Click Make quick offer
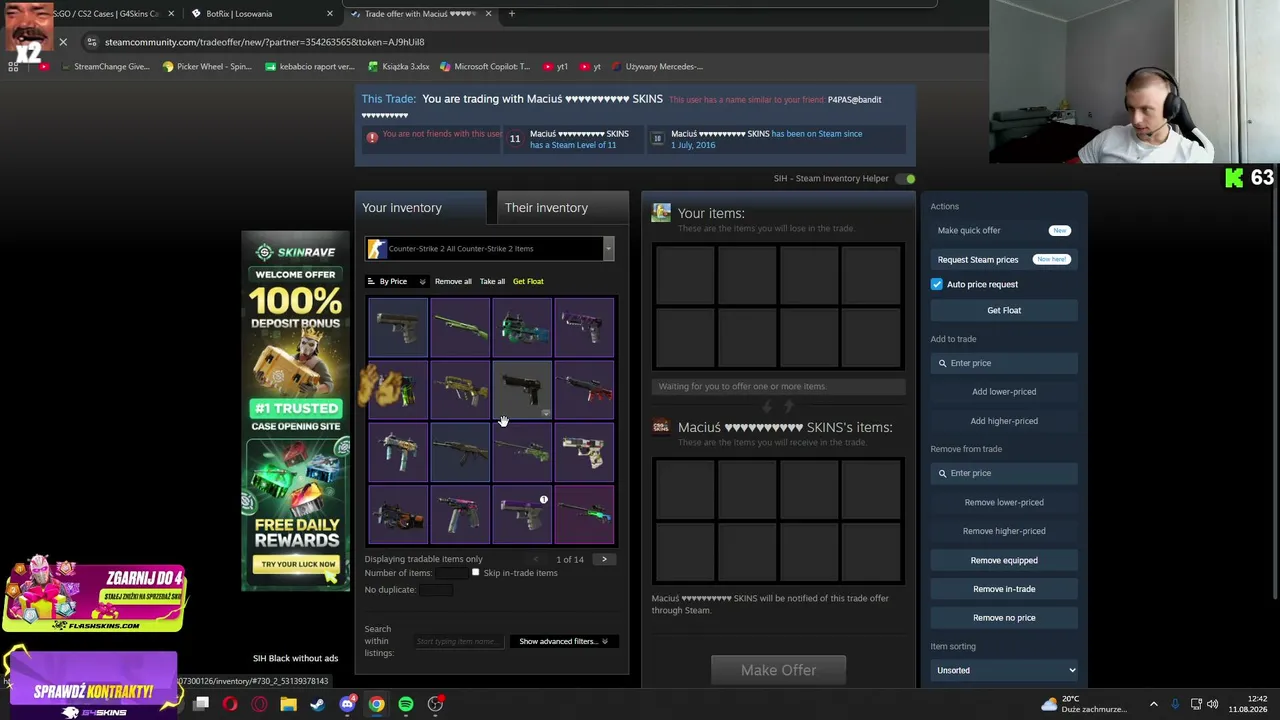This screenshot has height=720, width=1280. pos(1004,230)
